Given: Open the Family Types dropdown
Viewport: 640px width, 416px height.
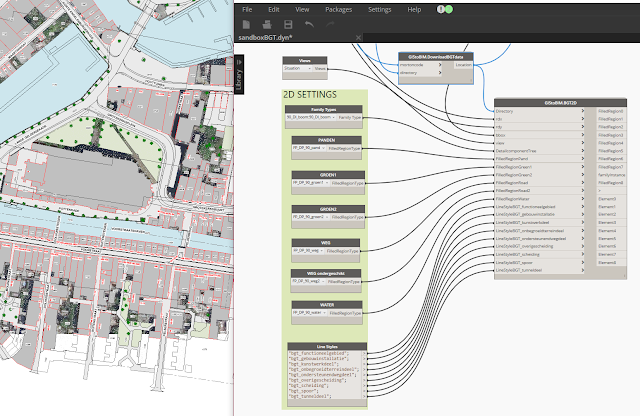Looking at the screenshot, I should tap(311, 117).
